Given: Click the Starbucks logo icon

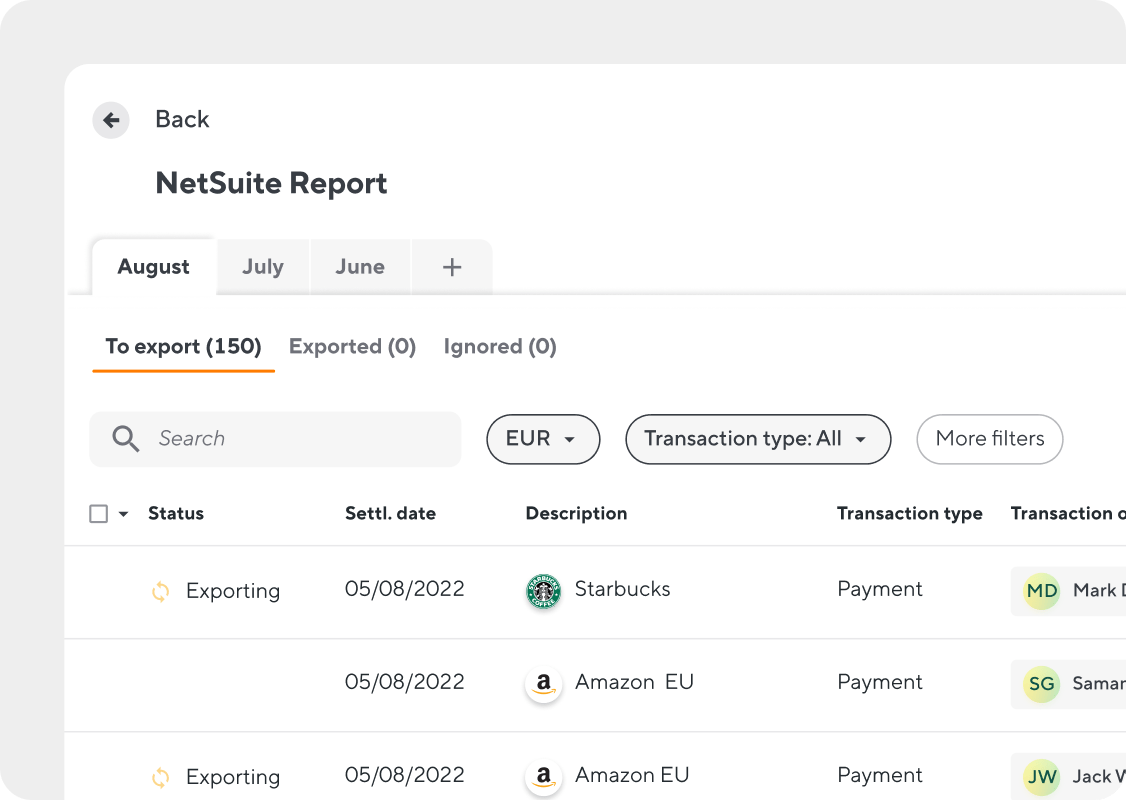Looking at the screenshot, I should (x=544, y=591).
